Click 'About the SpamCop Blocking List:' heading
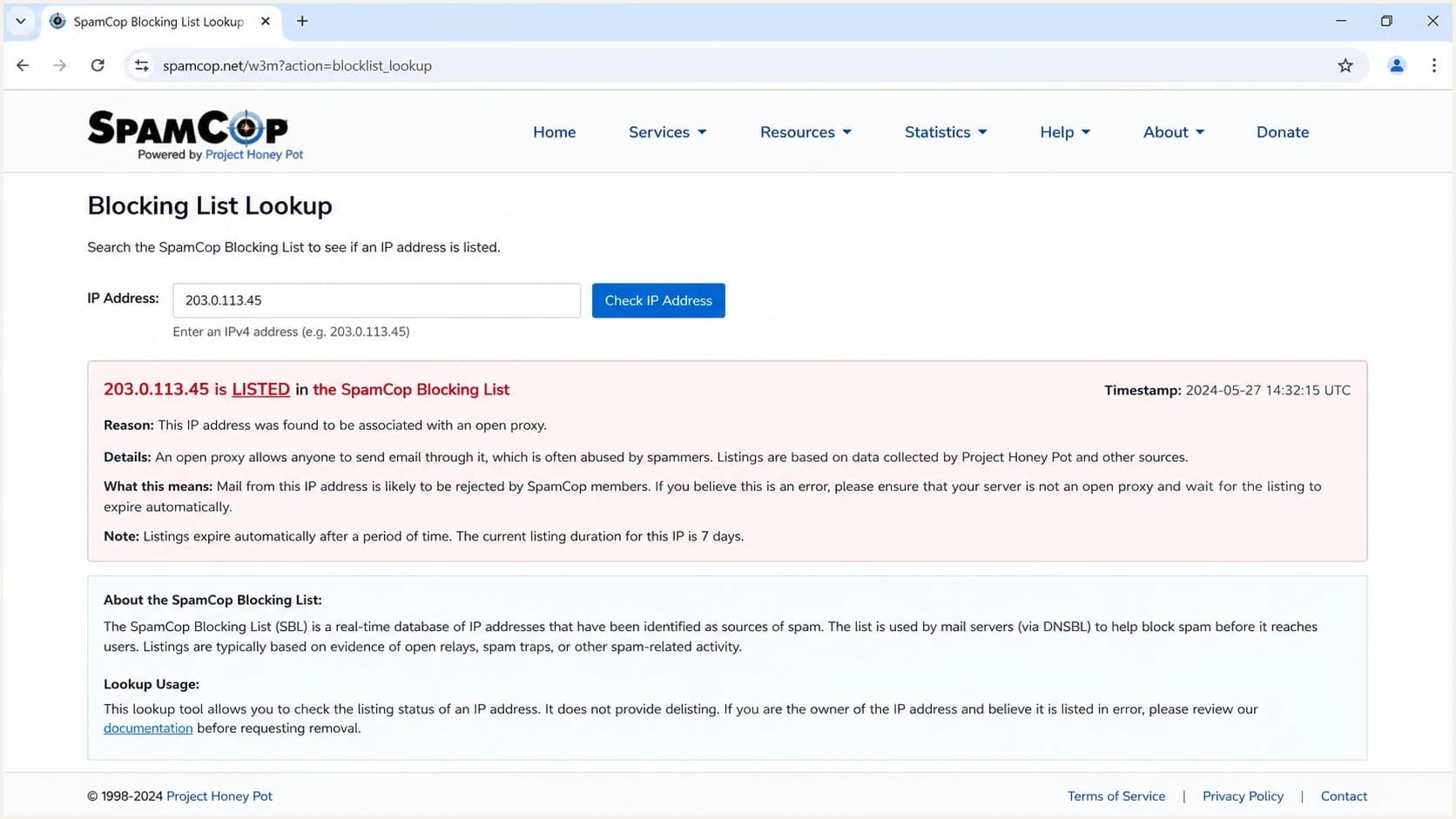 pyautogui.click(x=212, y=601)
